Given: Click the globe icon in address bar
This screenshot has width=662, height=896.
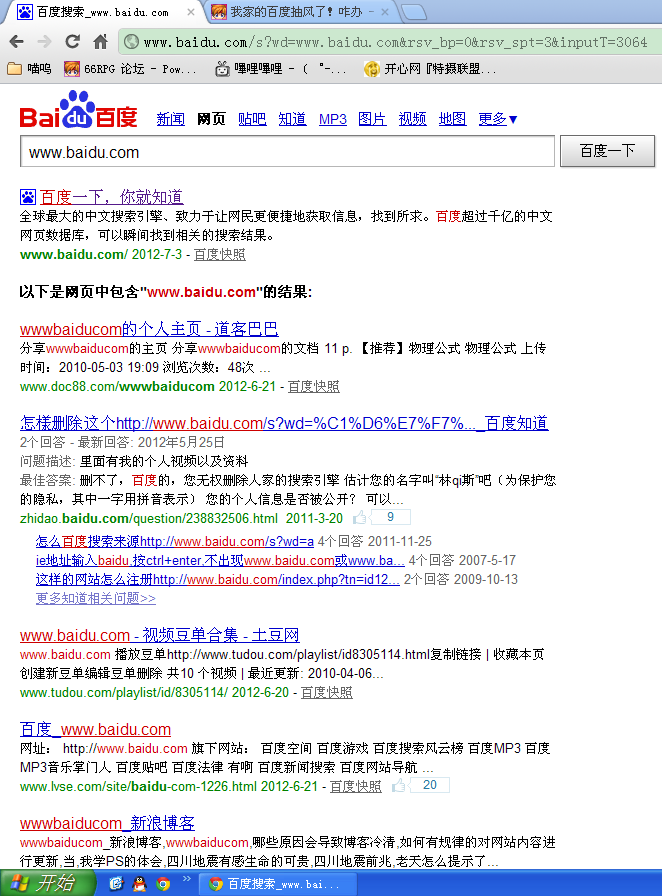Looking at the screenshot, I should [x=131, y=42].
